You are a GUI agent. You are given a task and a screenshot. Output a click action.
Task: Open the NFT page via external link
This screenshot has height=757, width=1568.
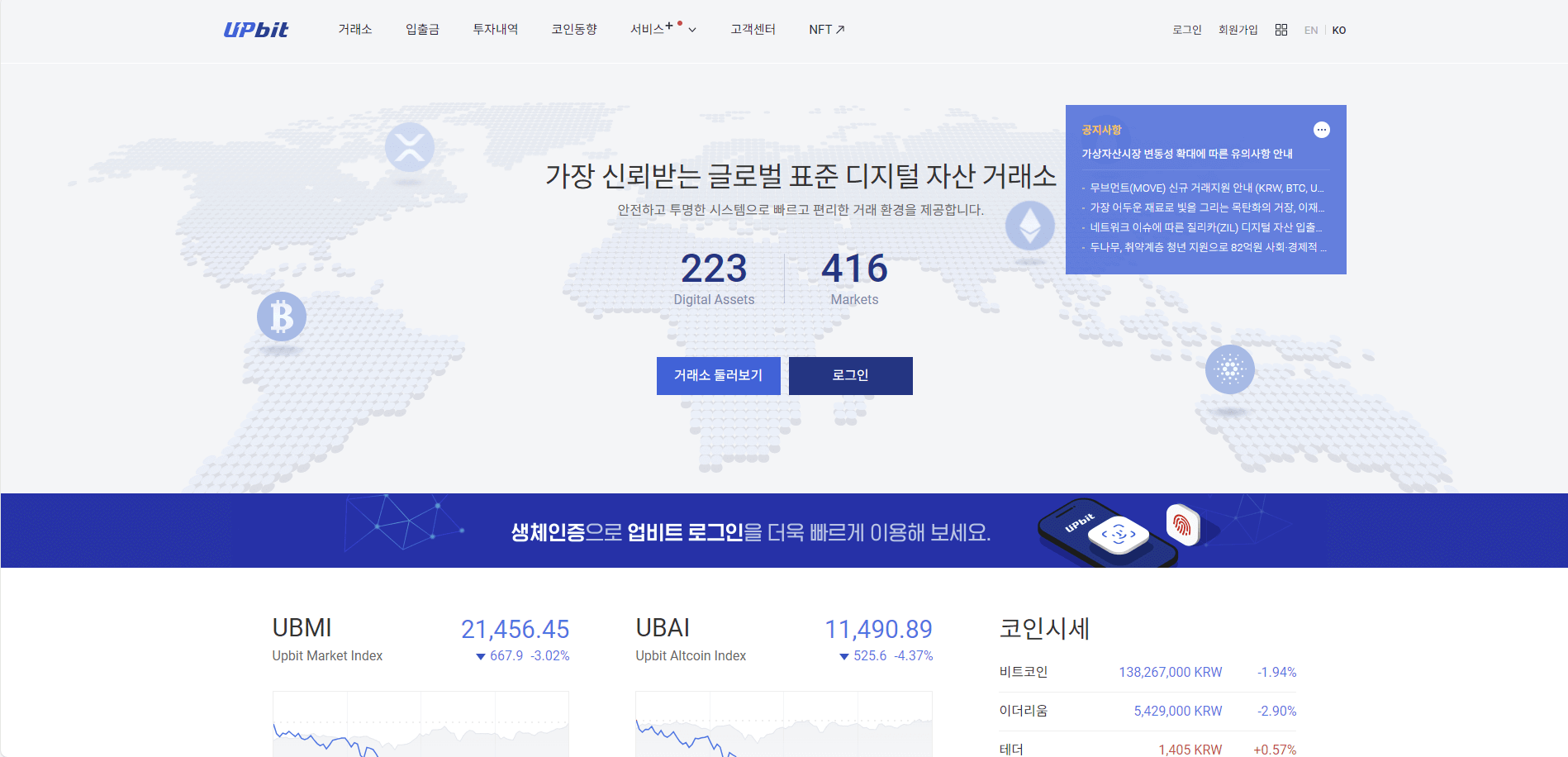tap(825, 29)
